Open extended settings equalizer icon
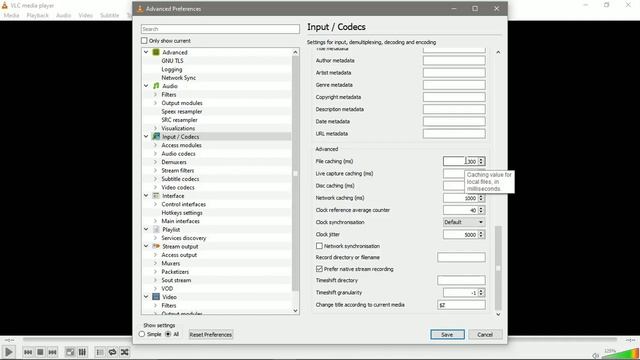Screen dimensions: 640x360 pyautogui.click(x=82, y=352)
